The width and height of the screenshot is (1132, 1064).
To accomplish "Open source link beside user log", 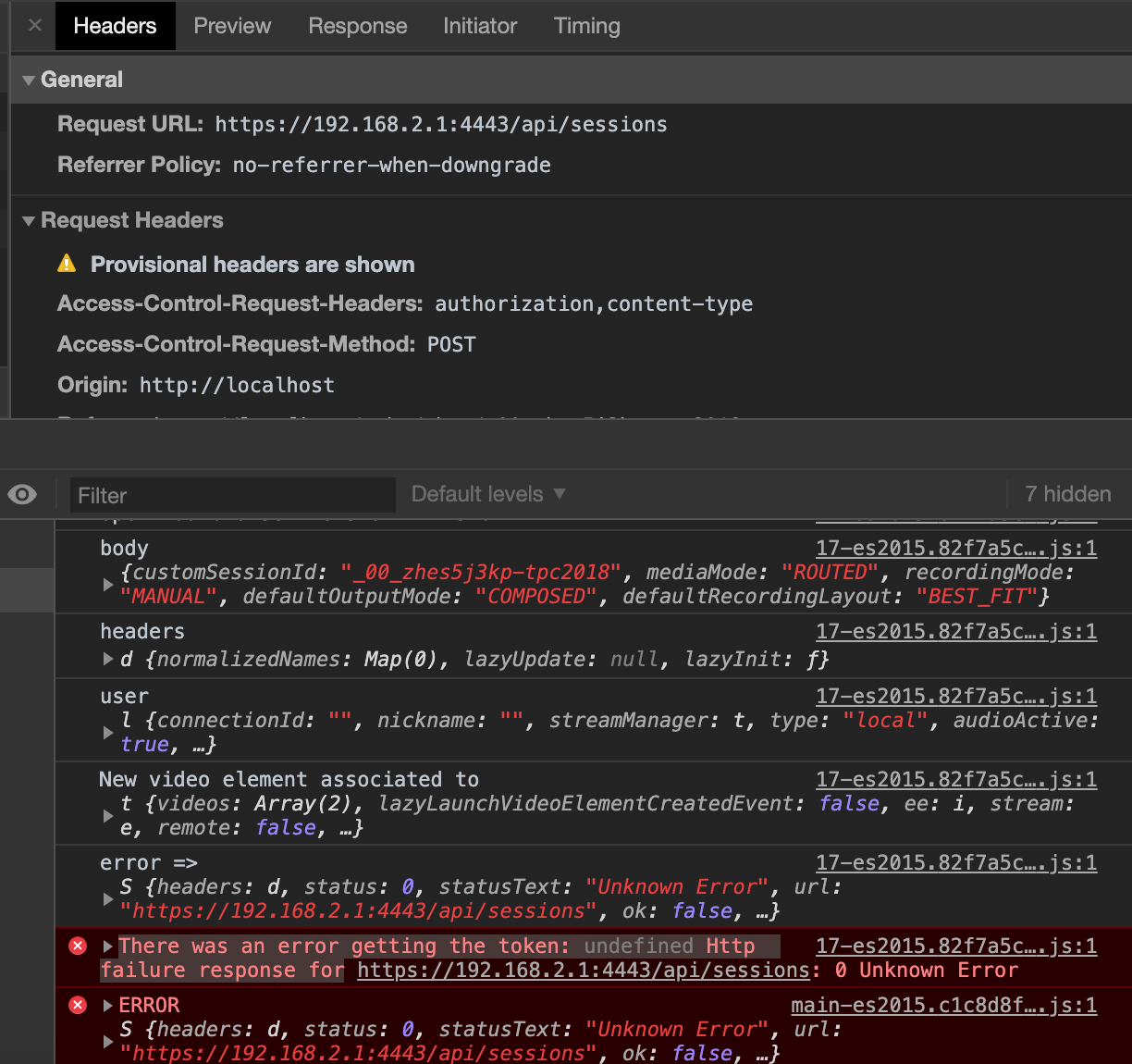I will click(956, 697).
